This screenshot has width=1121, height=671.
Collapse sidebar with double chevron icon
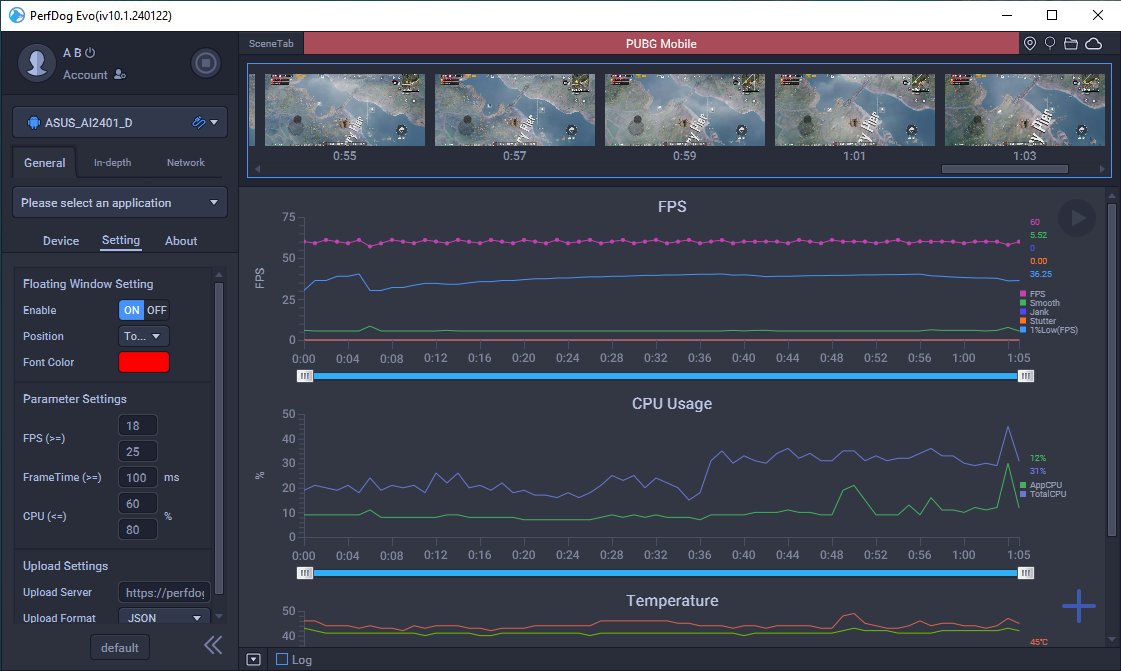pos(213,645)
